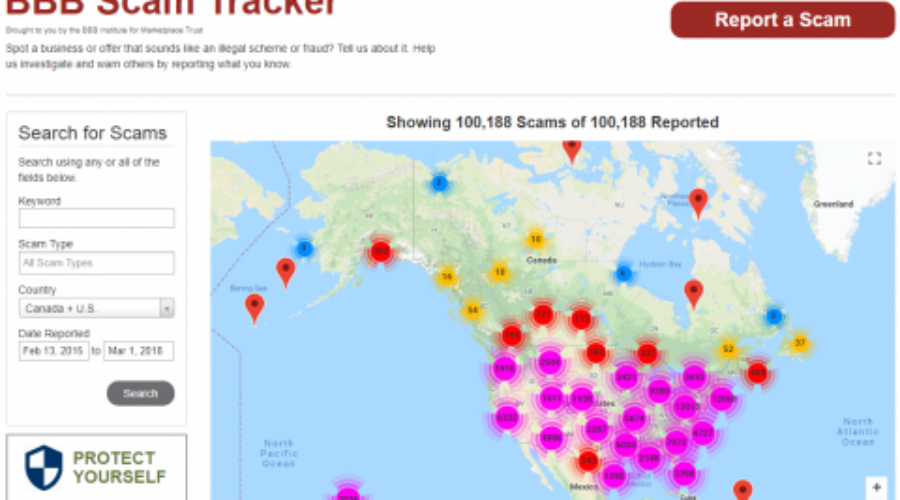Screen dimensions: 900x500
Task: Open the blue 2 cluster in northern Alaska
Action: [x=439, y=183]
